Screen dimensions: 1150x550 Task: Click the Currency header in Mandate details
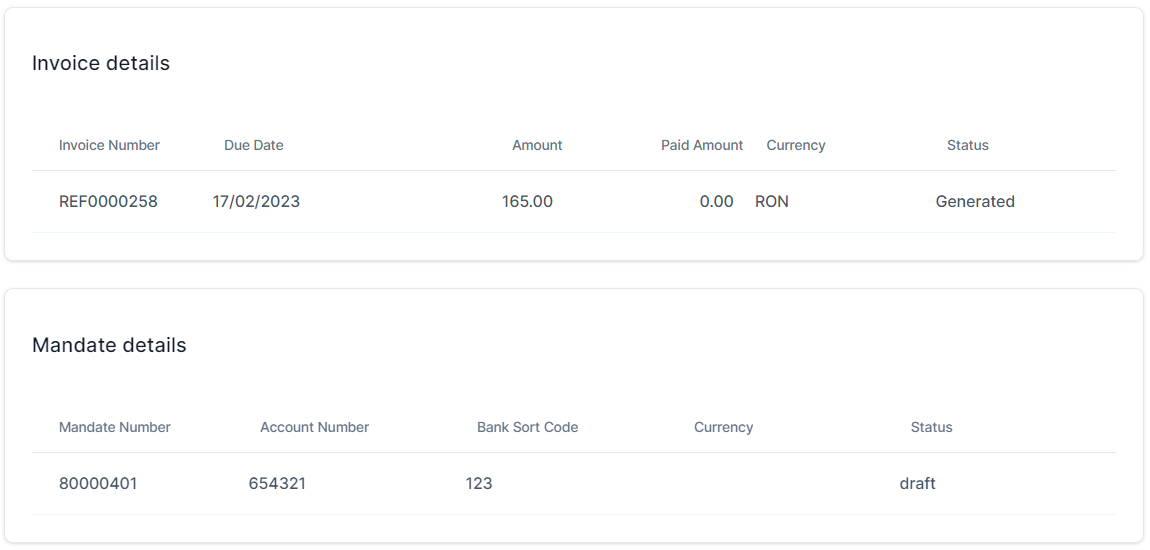point(723,427)
